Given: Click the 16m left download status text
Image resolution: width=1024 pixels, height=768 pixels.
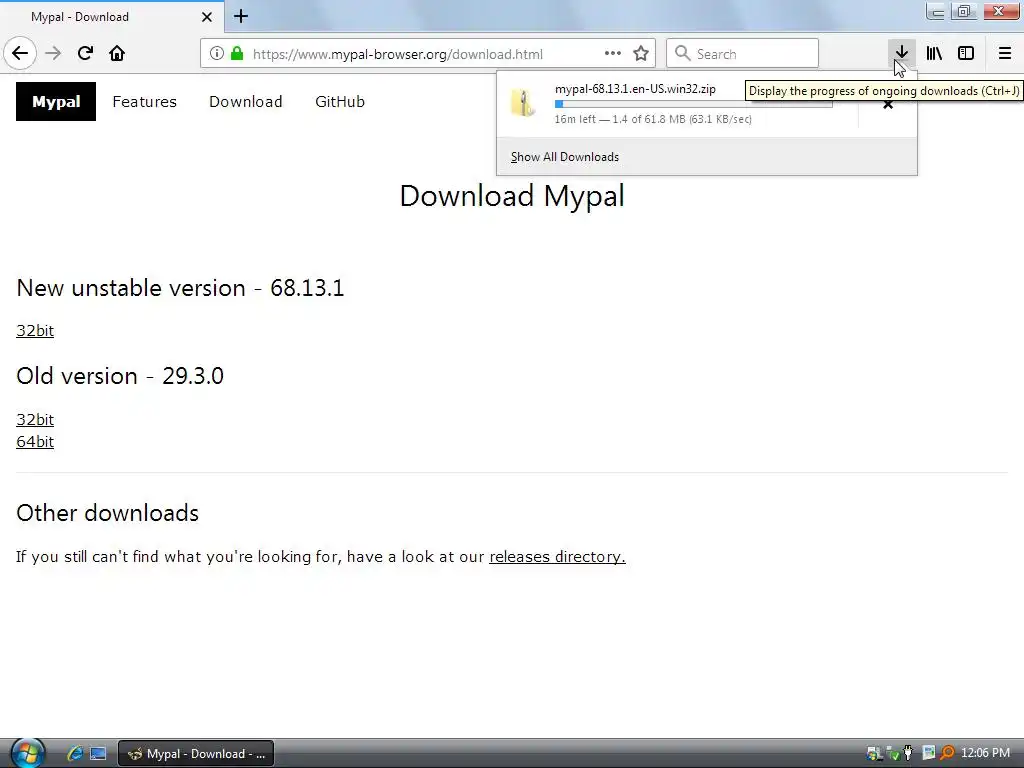Looking at the screenshot, I should (x=653, y=119).
